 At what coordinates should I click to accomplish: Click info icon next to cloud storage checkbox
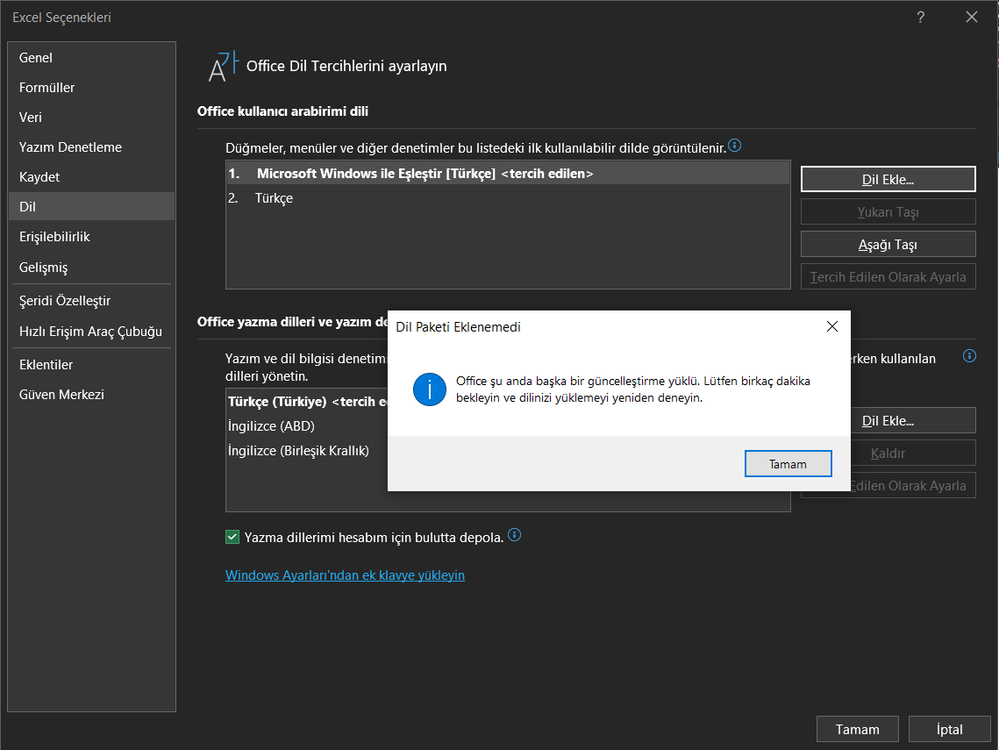point(515,535)
